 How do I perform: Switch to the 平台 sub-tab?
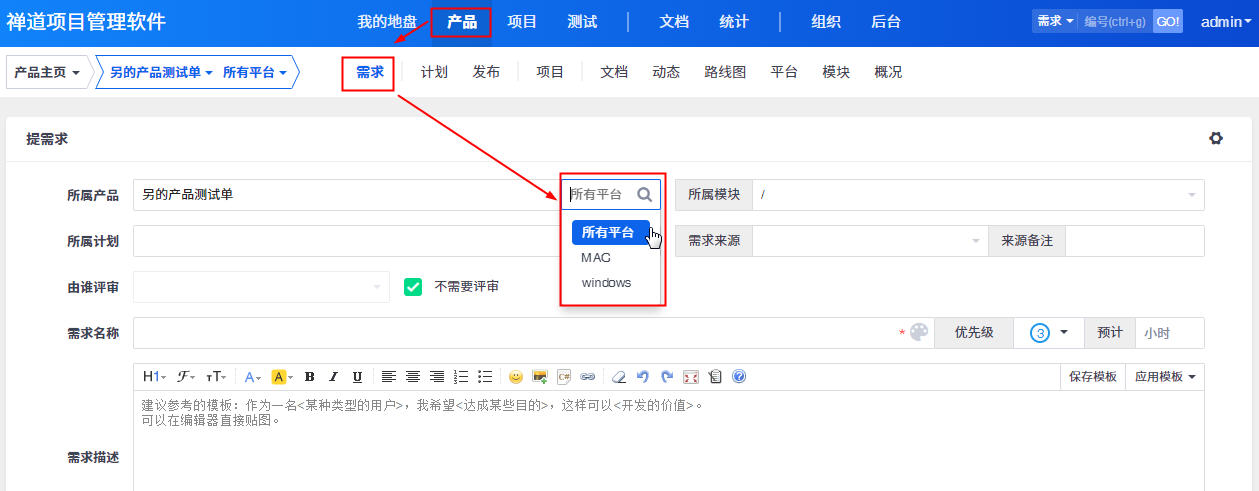[x=784, y=73]
